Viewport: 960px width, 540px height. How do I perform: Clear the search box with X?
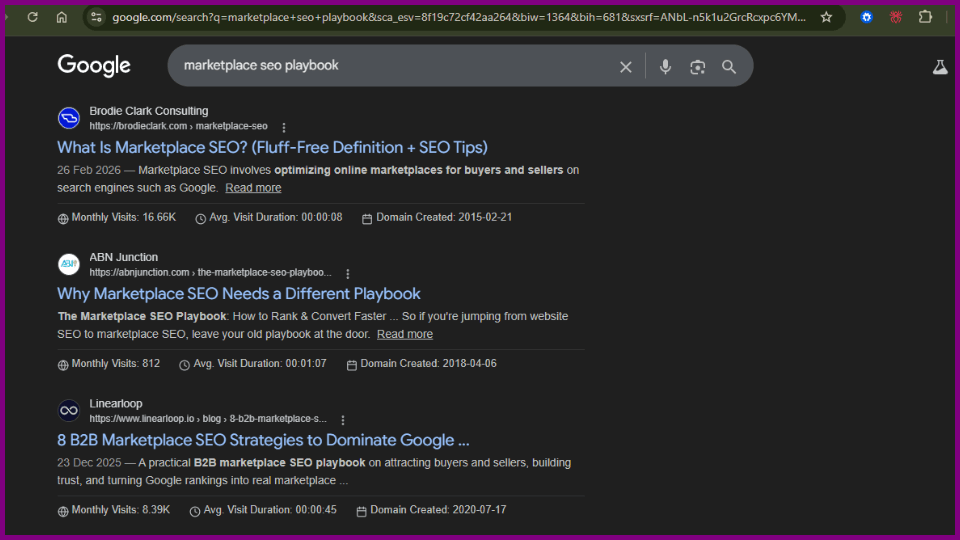tap(625, 67)
